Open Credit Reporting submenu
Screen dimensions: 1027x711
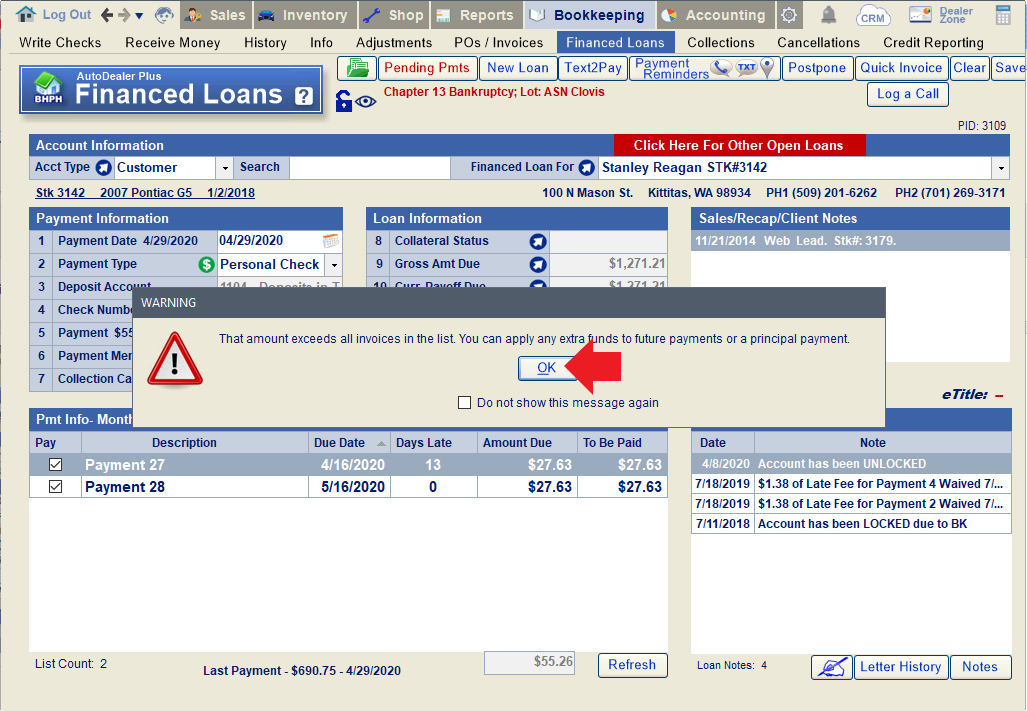(x=933, y=43)
